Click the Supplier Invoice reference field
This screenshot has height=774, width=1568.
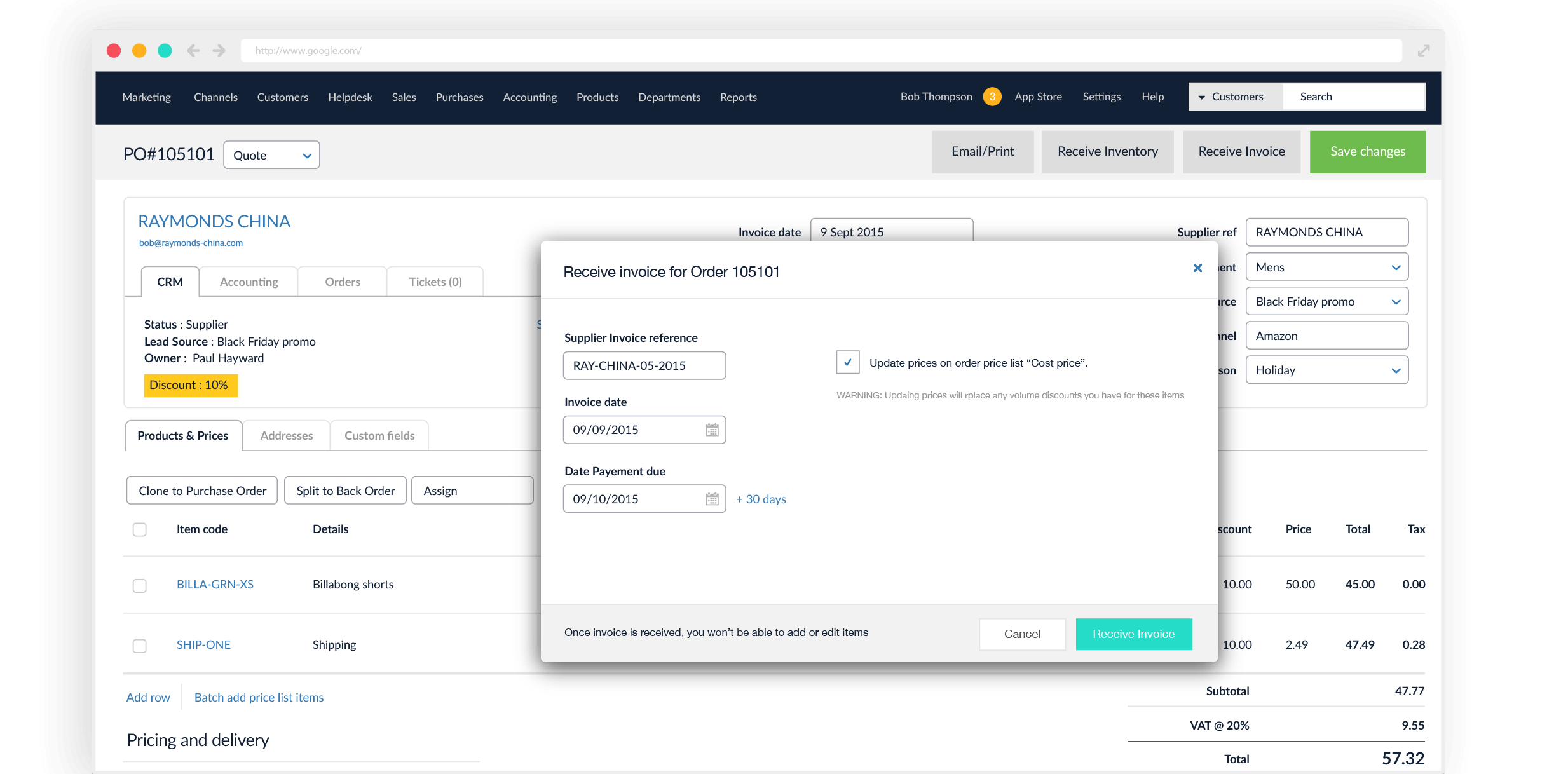(x=644, y=365)
